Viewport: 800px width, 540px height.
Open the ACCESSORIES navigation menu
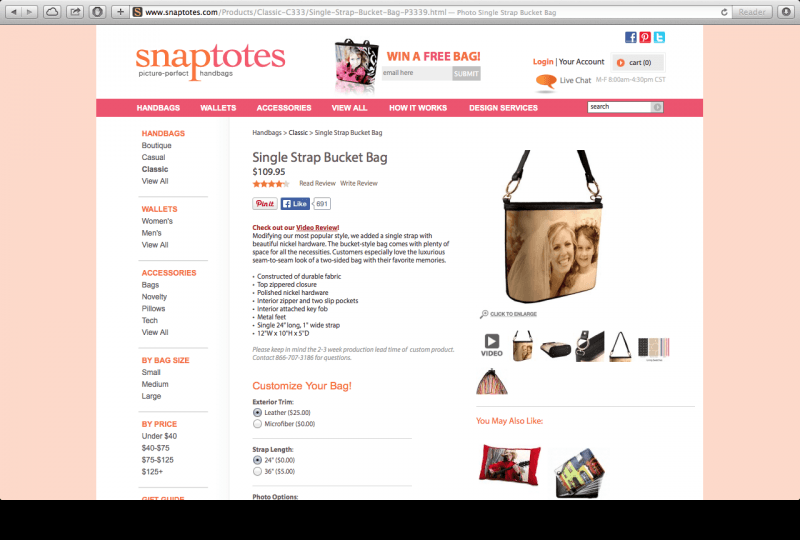(284, 108)
